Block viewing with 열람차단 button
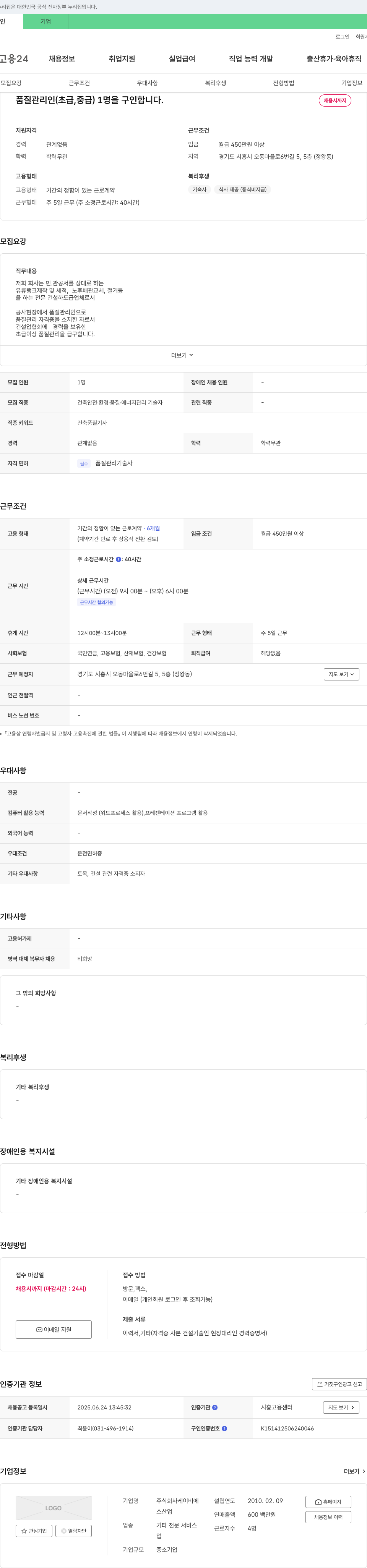This screenshot has height=1568, width=367. pos(74,1530)
